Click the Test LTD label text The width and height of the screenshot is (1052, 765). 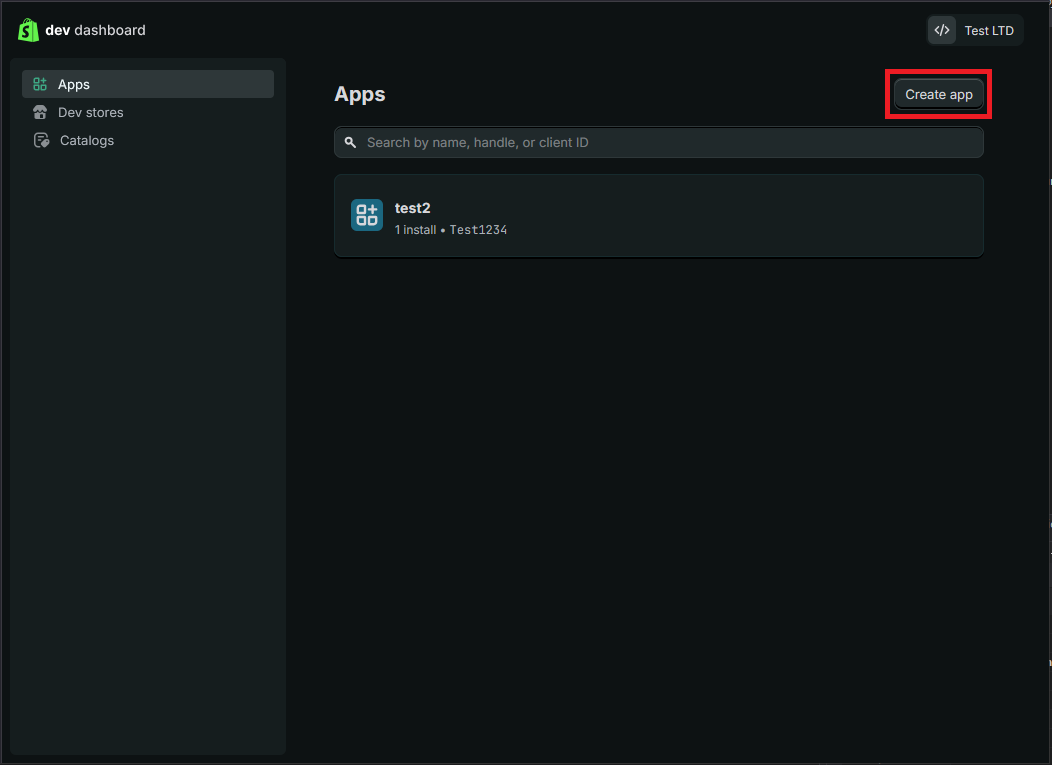pos(989,31)
